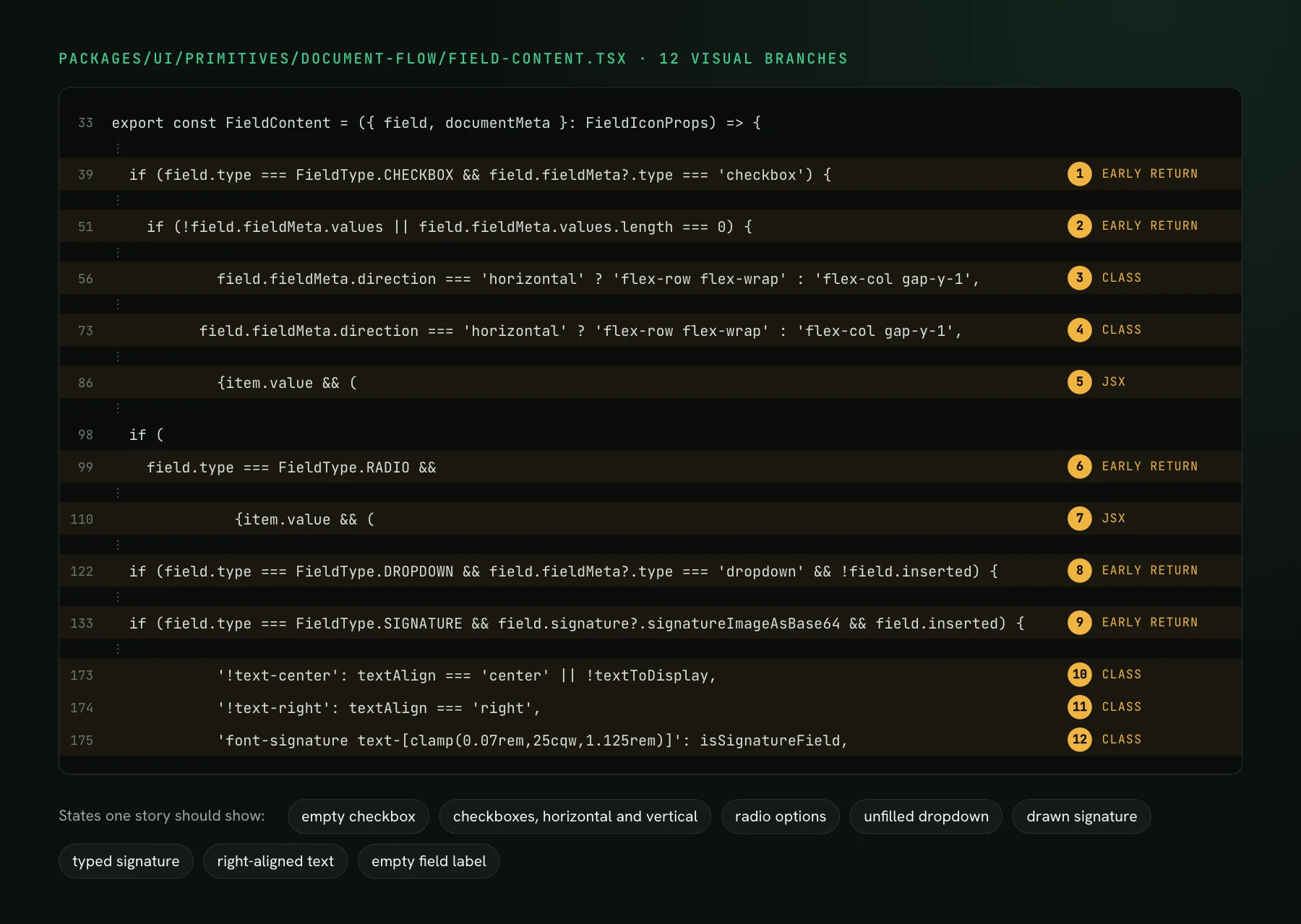Select the 'drawn signature' state pill
This screenshot has width=1301, height=924.
[1082, 816]
